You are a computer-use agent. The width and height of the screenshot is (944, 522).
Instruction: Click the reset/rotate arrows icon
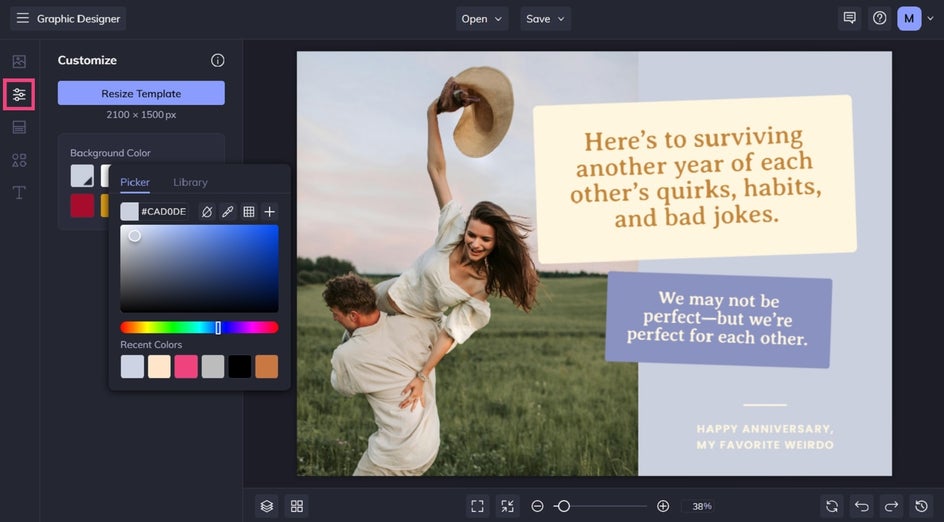[832, 506]
